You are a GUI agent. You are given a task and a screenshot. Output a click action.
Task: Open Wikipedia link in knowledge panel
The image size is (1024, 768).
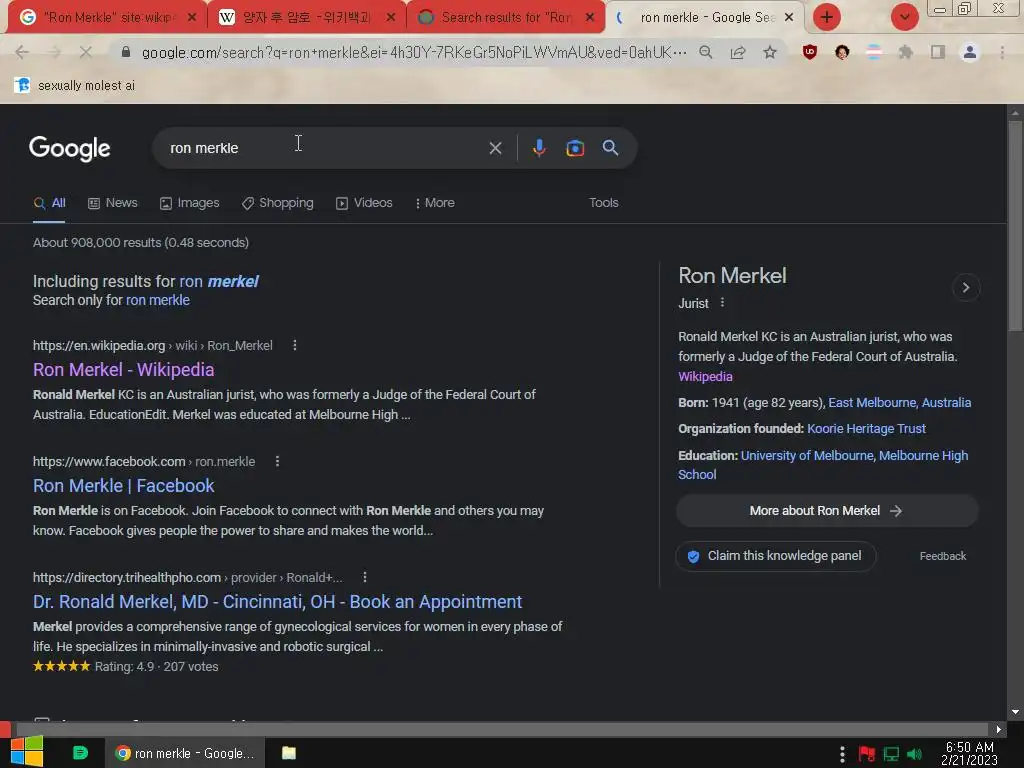(x=705, y=377)
